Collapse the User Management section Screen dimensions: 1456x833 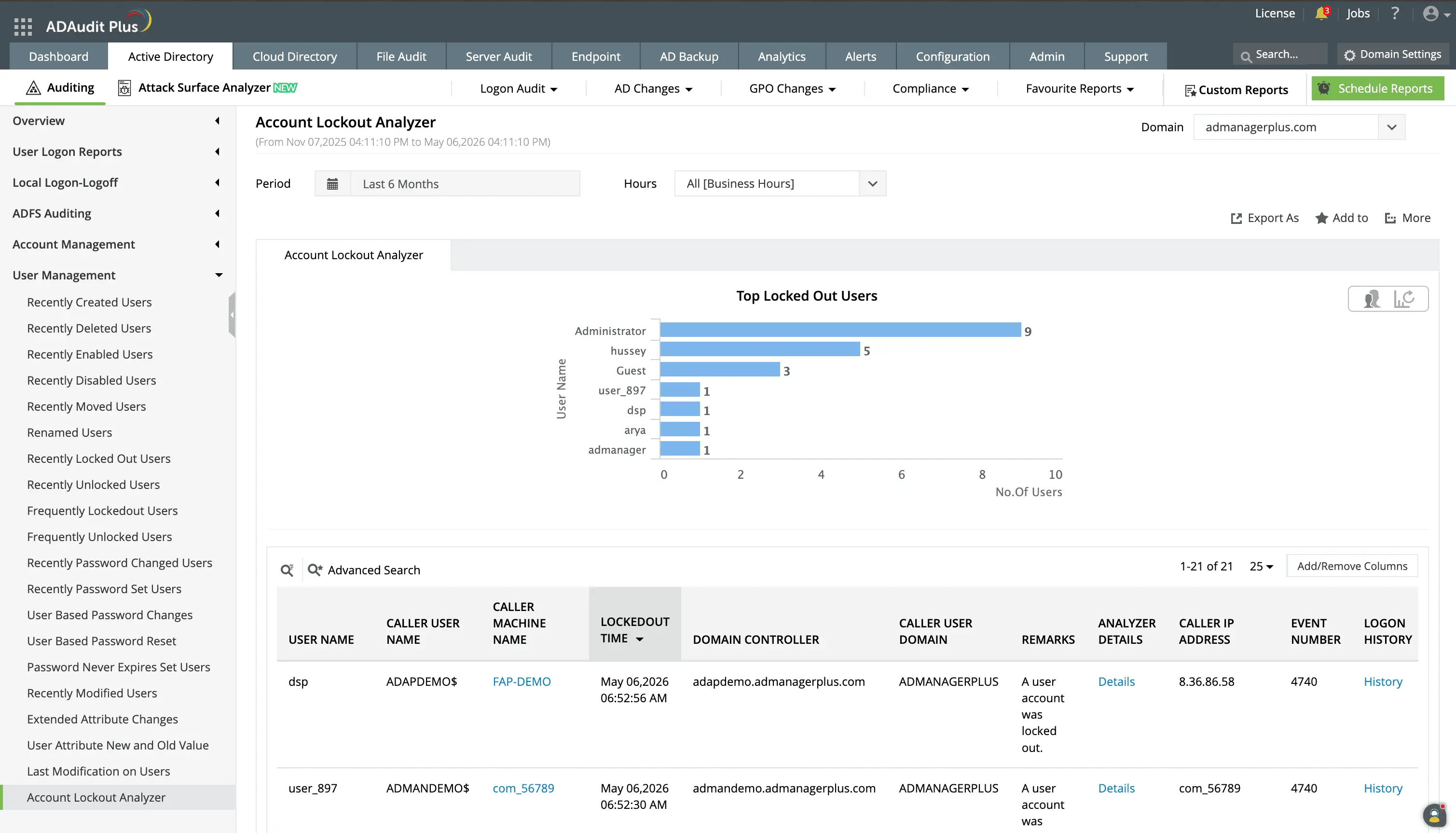117,275
